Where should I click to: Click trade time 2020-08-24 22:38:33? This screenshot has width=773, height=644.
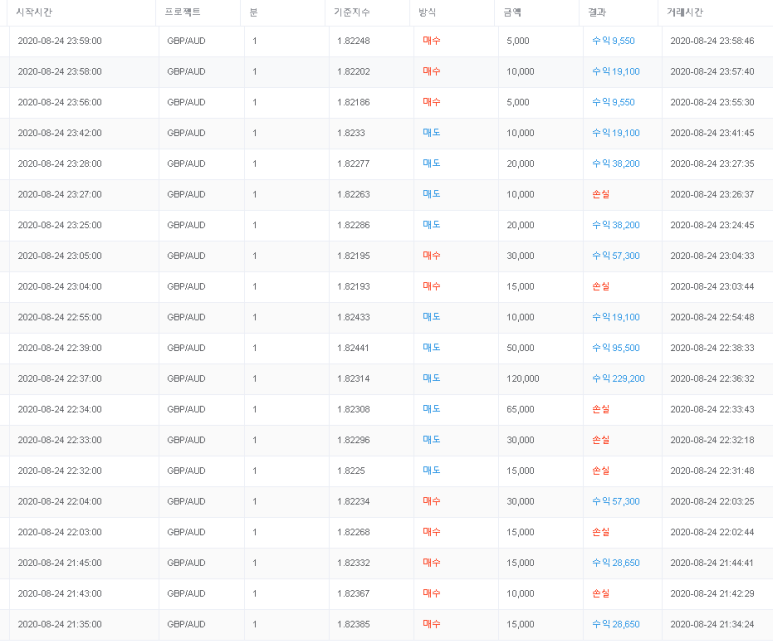coord(712,348)
